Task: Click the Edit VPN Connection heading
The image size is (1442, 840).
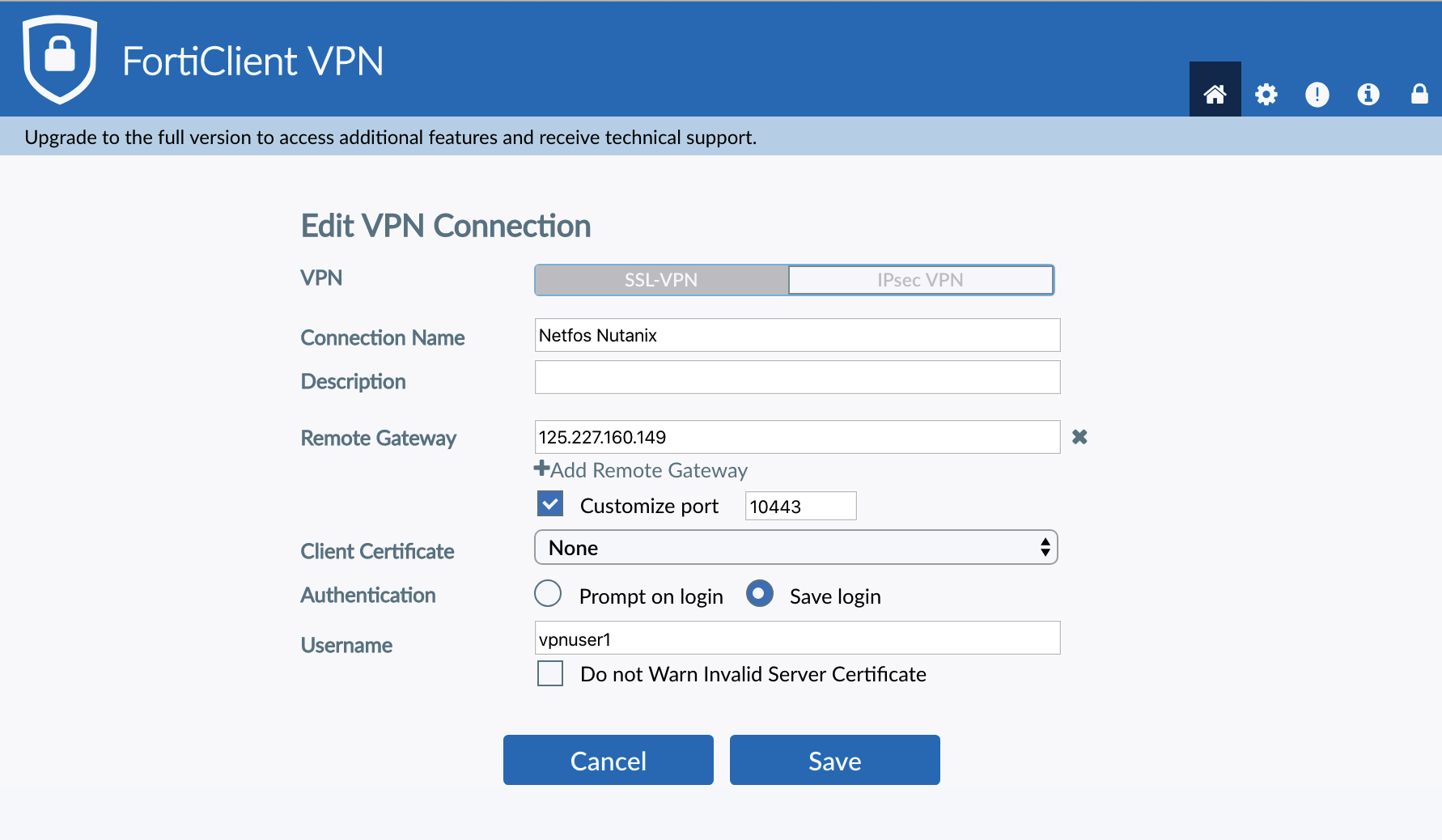Action: (446, 226)
